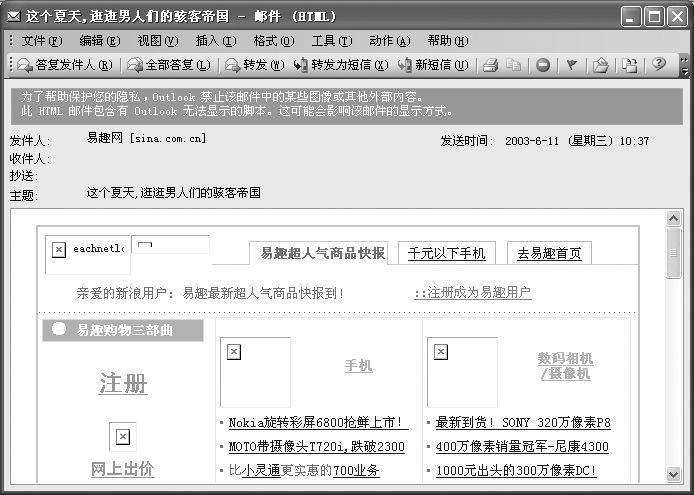Click the Reply All (全部答复) toolbar button
Viewport: 694px width, 495px height.
[x=170, y=65]
